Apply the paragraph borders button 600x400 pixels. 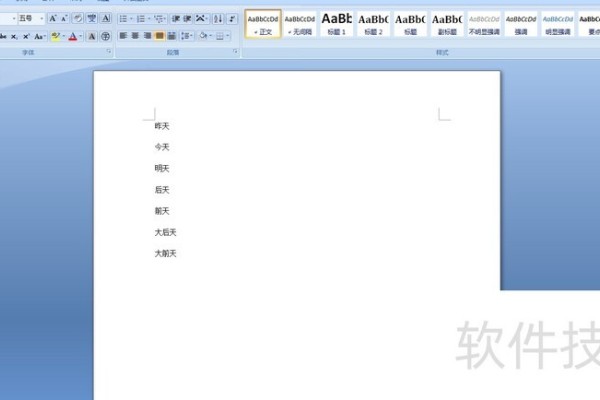pos(220,36)
